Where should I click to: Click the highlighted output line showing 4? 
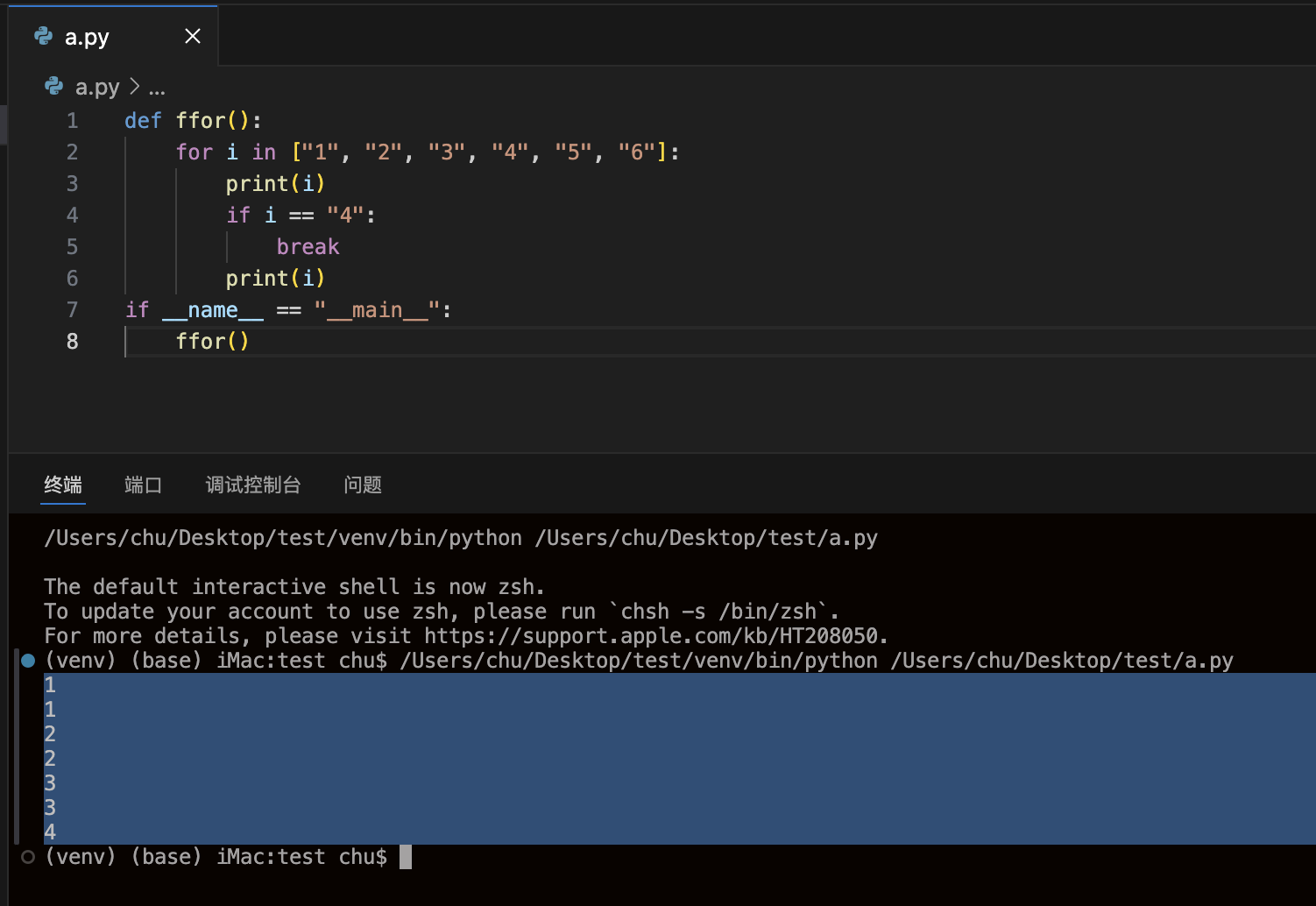click(51, 832)
